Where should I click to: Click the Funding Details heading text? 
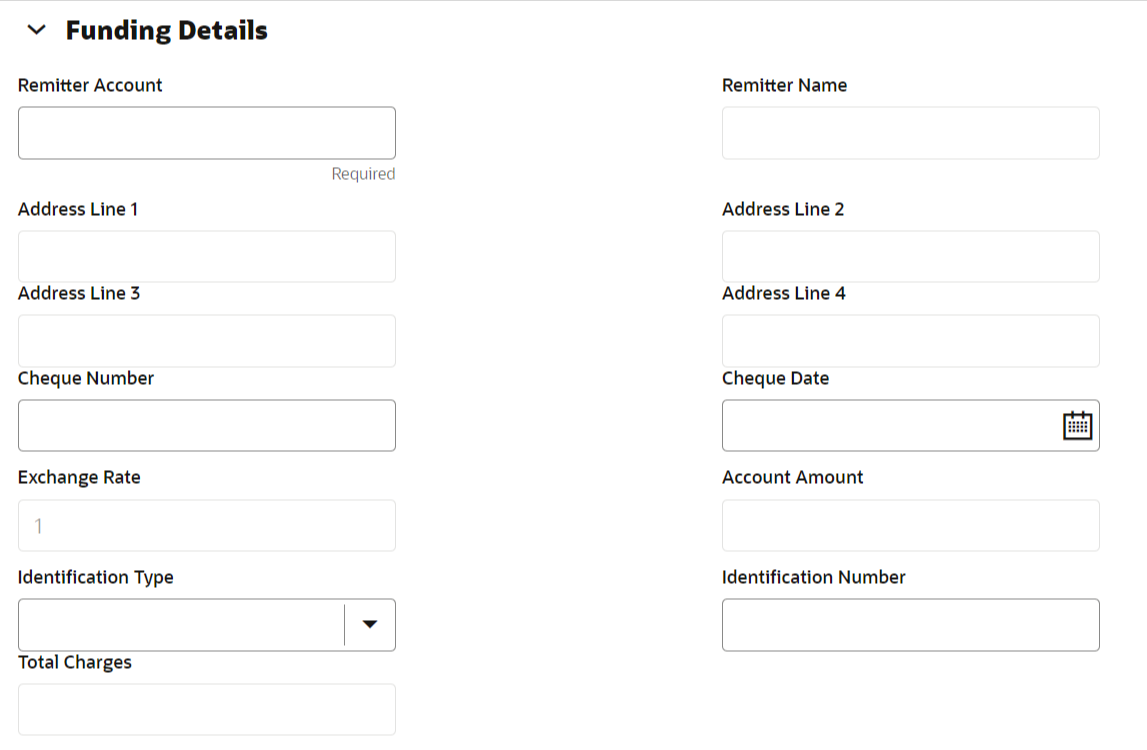click(166, 31)
